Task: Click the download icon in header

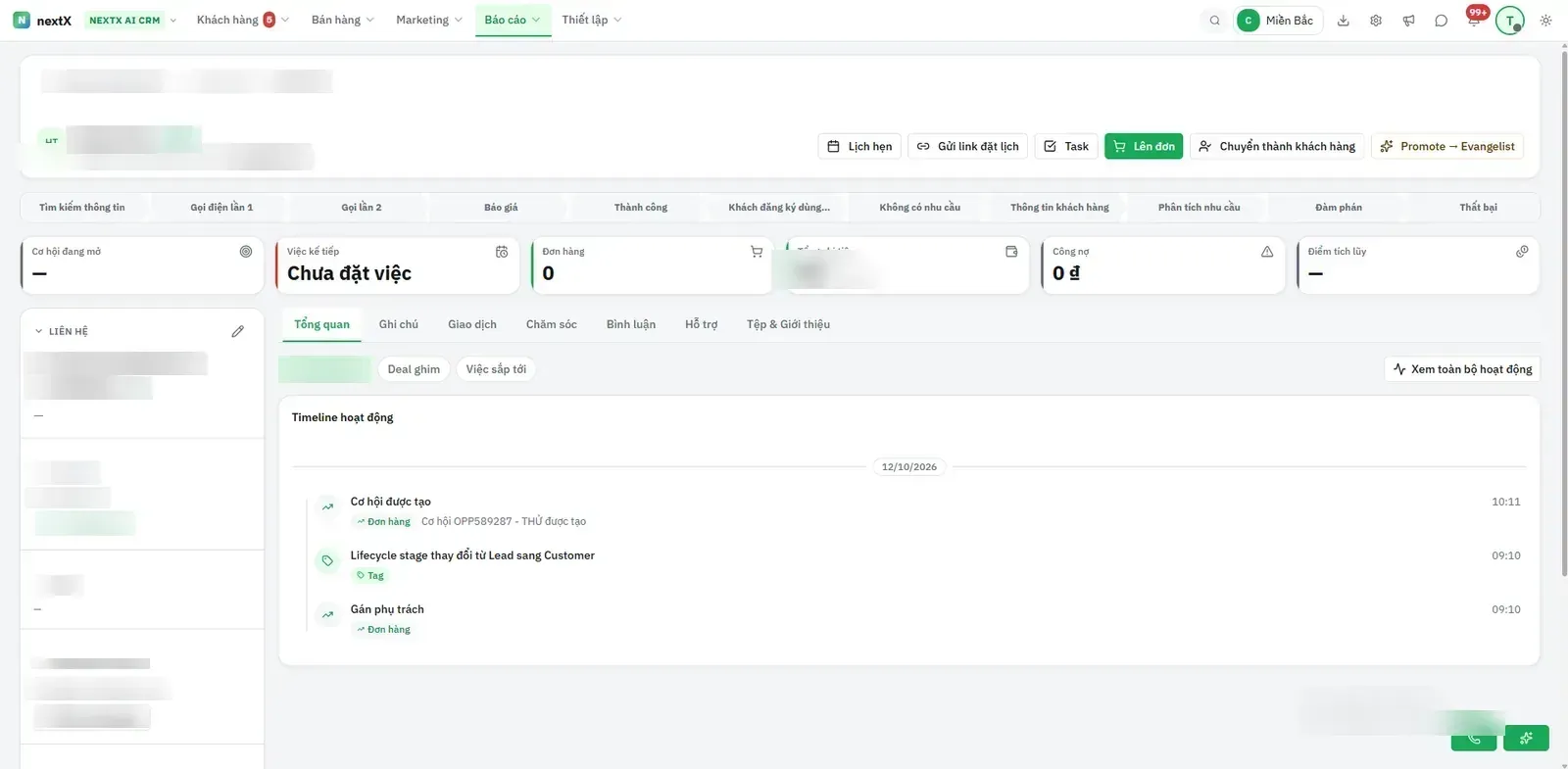Action: pos(1344,21)
